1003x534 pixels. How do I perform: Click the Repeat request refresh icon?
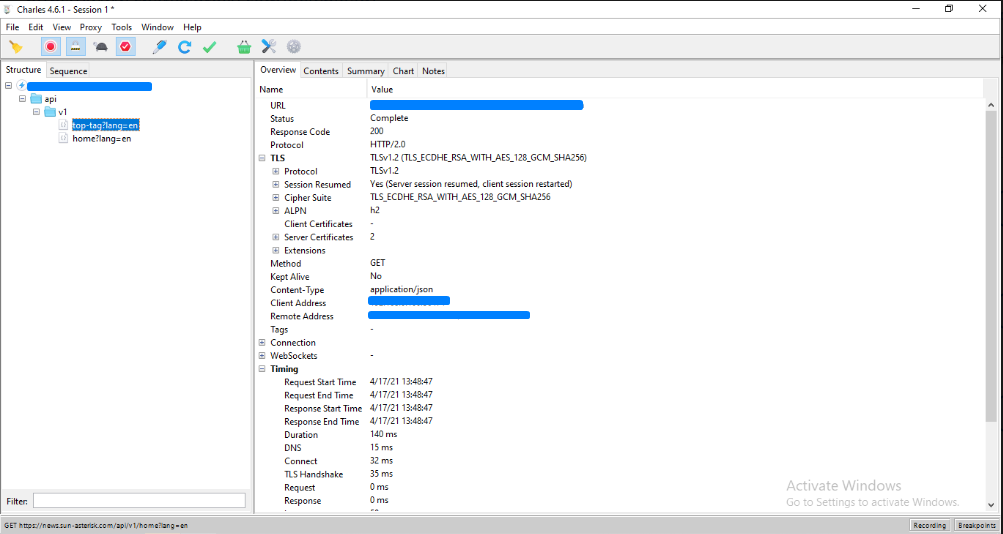pyautogui.click(x=184, y=47)
